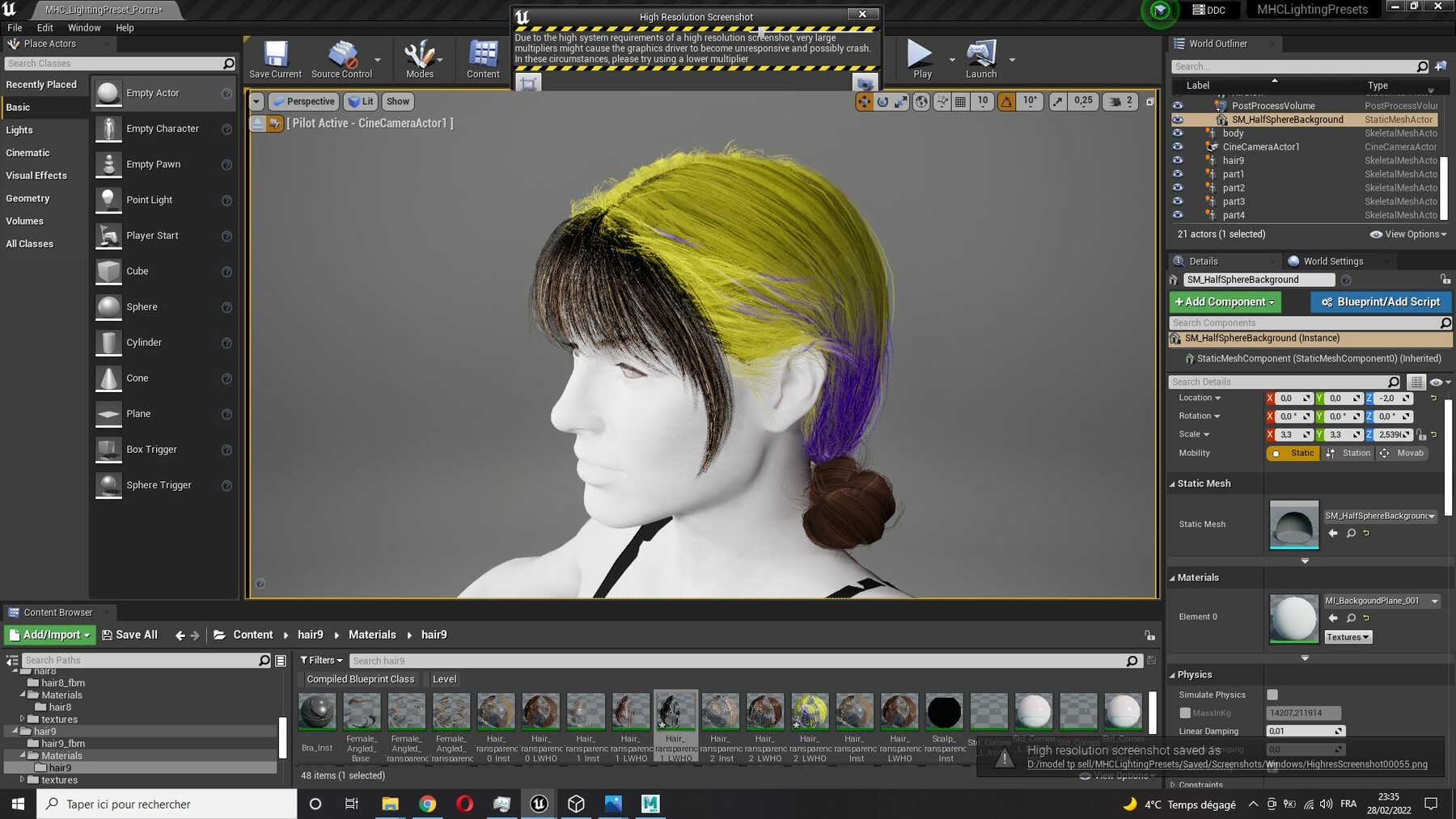Toggle visibility of part1 actor
The image size is (1456, 819).
[x=1178, y=174]
